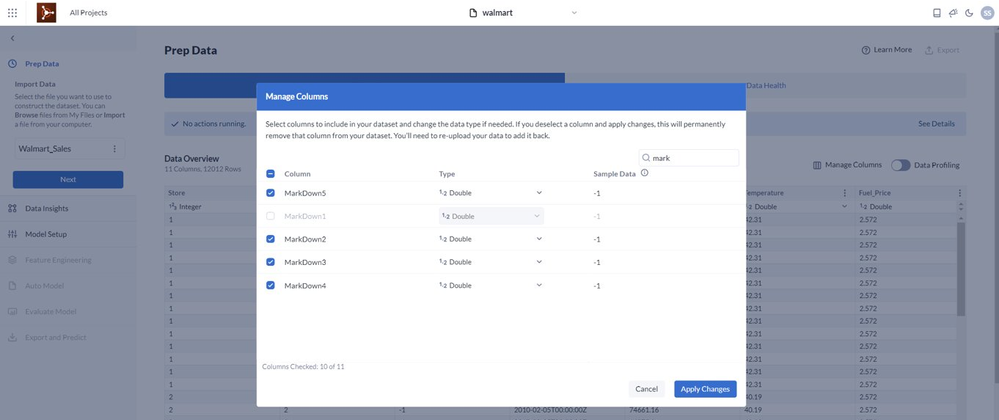Image resolution: width=999 pixels, height=420 pixels.
Task: Switch to the Data Health tab
Action: tap(766, 85)
